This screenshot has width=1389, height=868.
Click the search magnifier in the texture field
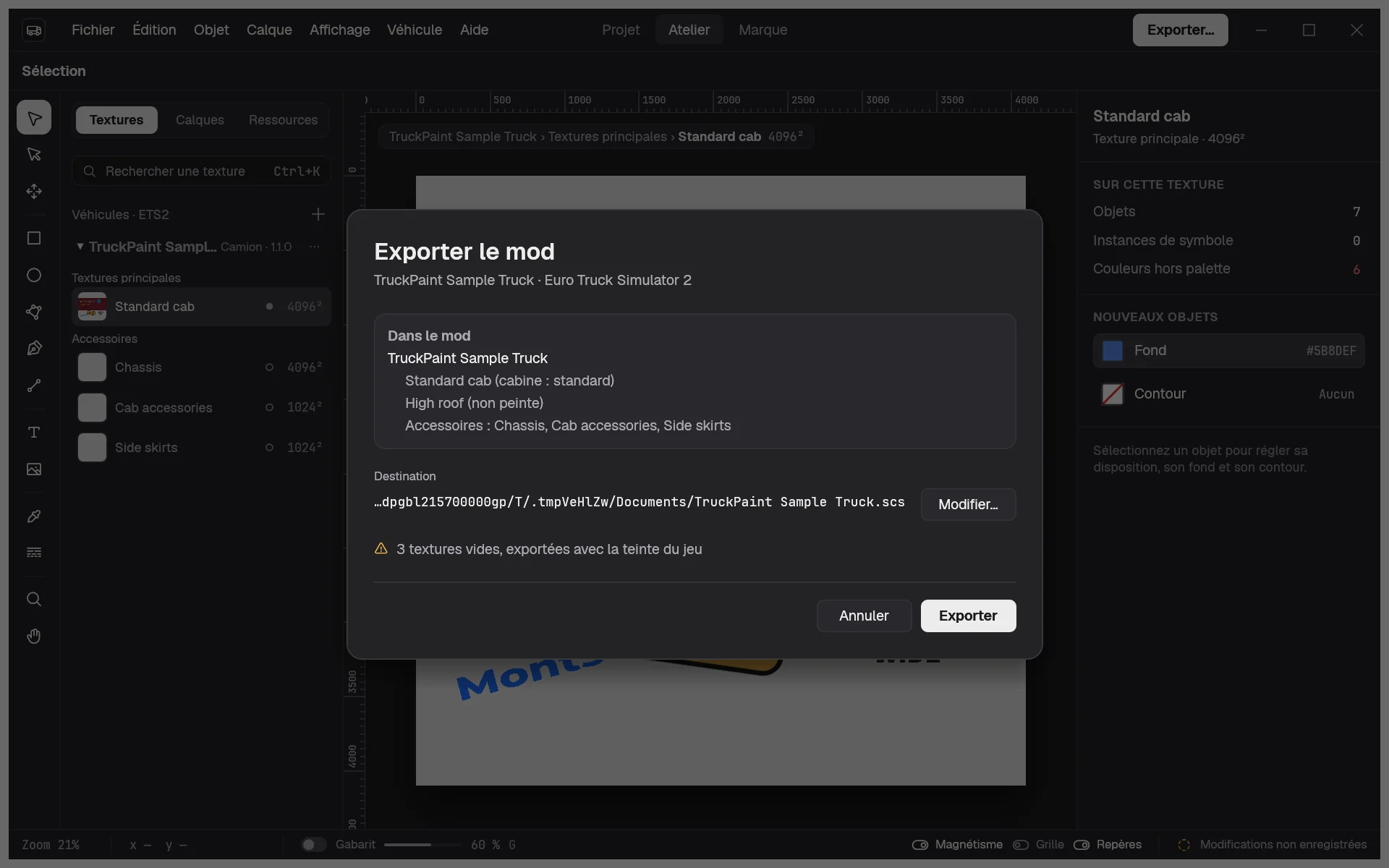(x=90, y=171)
